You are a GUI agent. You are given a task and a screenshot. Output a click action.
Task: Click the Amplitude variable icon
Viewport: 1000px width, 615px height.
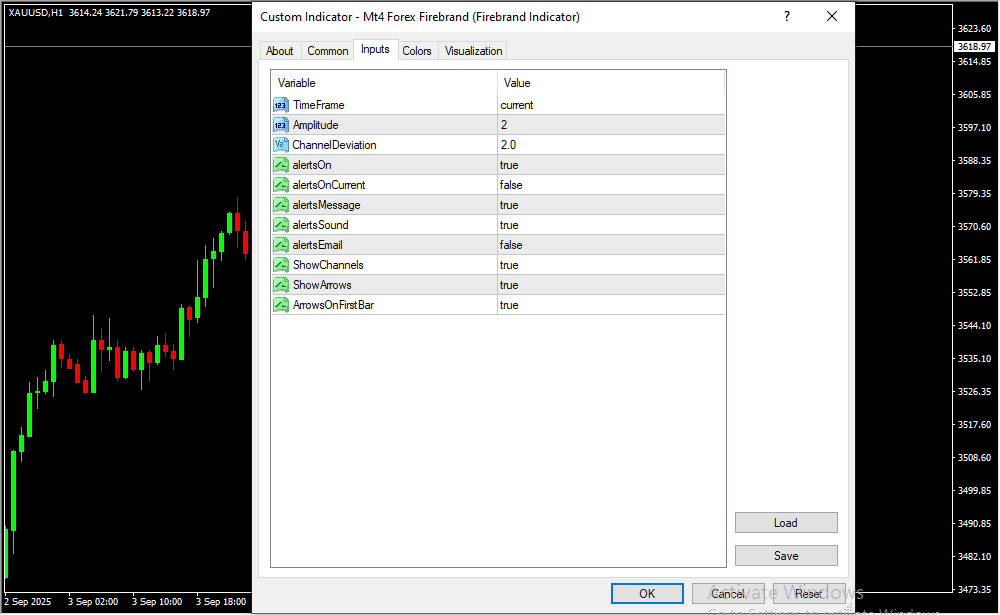(281, 125)
